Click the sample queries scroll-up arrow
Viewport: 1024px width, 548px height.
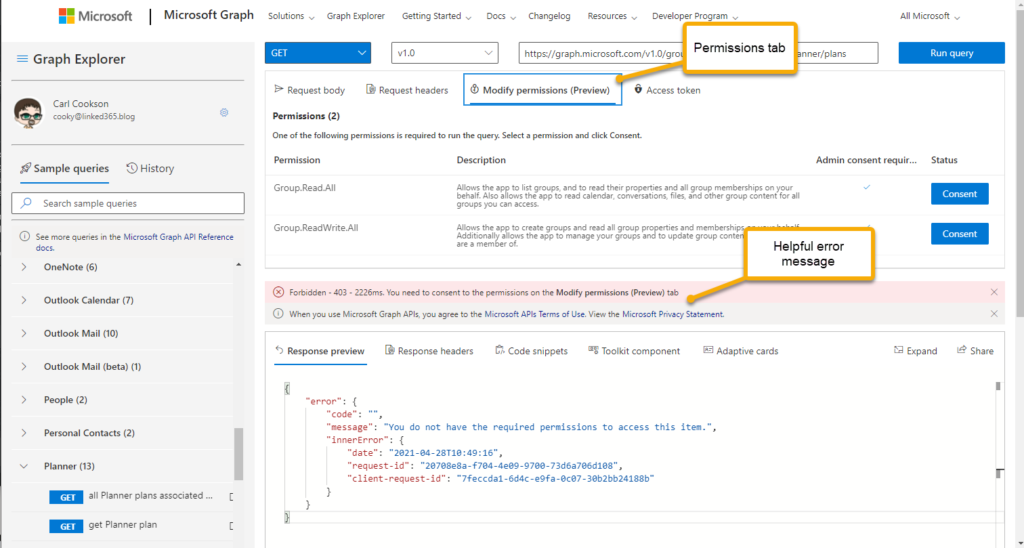[238, 265]
